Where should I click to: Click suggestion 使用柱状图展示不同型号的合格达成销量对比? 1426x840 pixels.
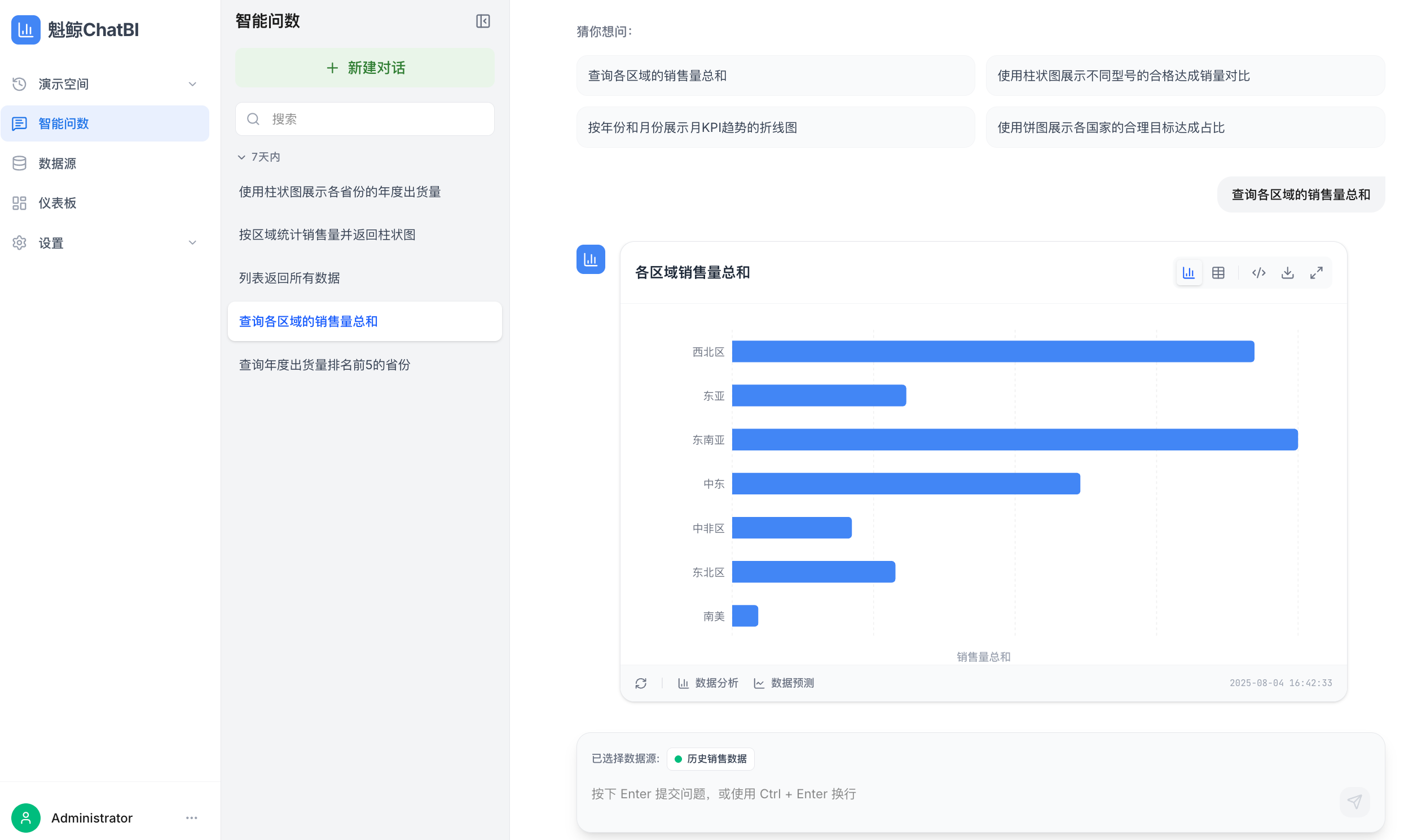[x=1185, y=76]
